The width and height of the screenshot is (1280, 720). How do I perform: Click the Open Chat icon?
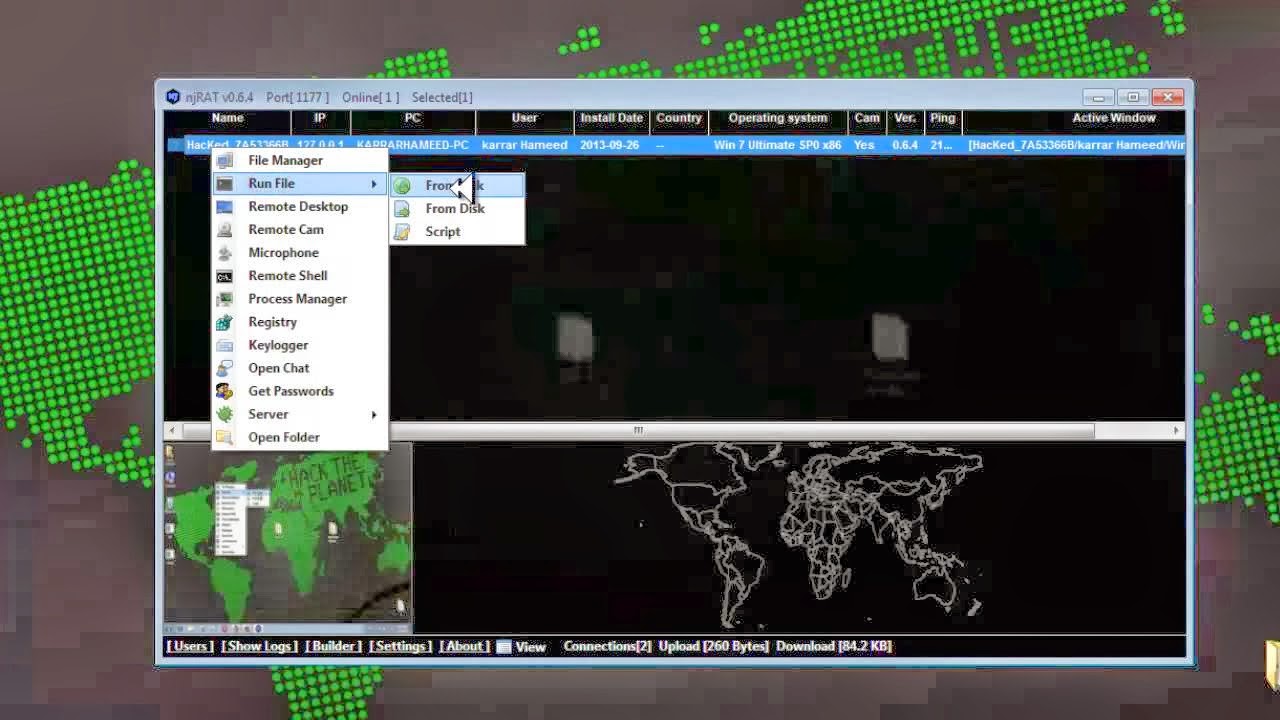tap(225, 368)
